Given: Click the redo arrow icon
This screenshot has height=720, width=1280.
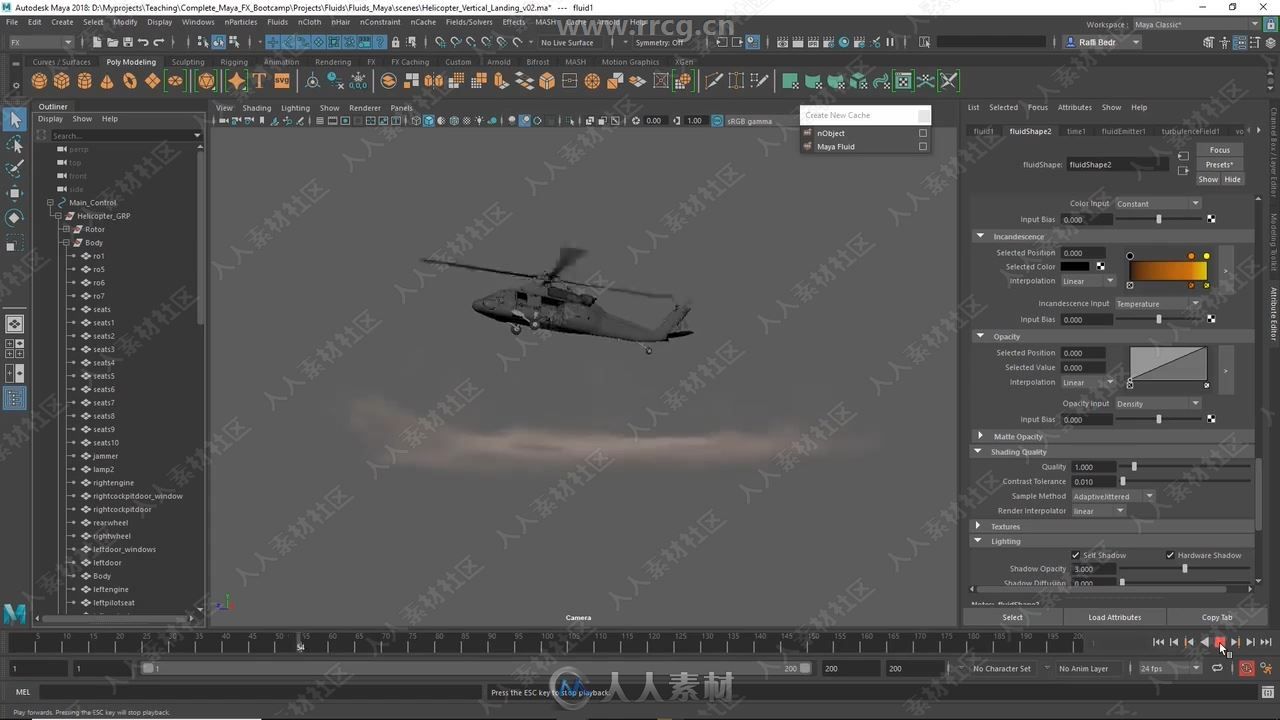Looking at the screenshot, I should tap(159, 42).
